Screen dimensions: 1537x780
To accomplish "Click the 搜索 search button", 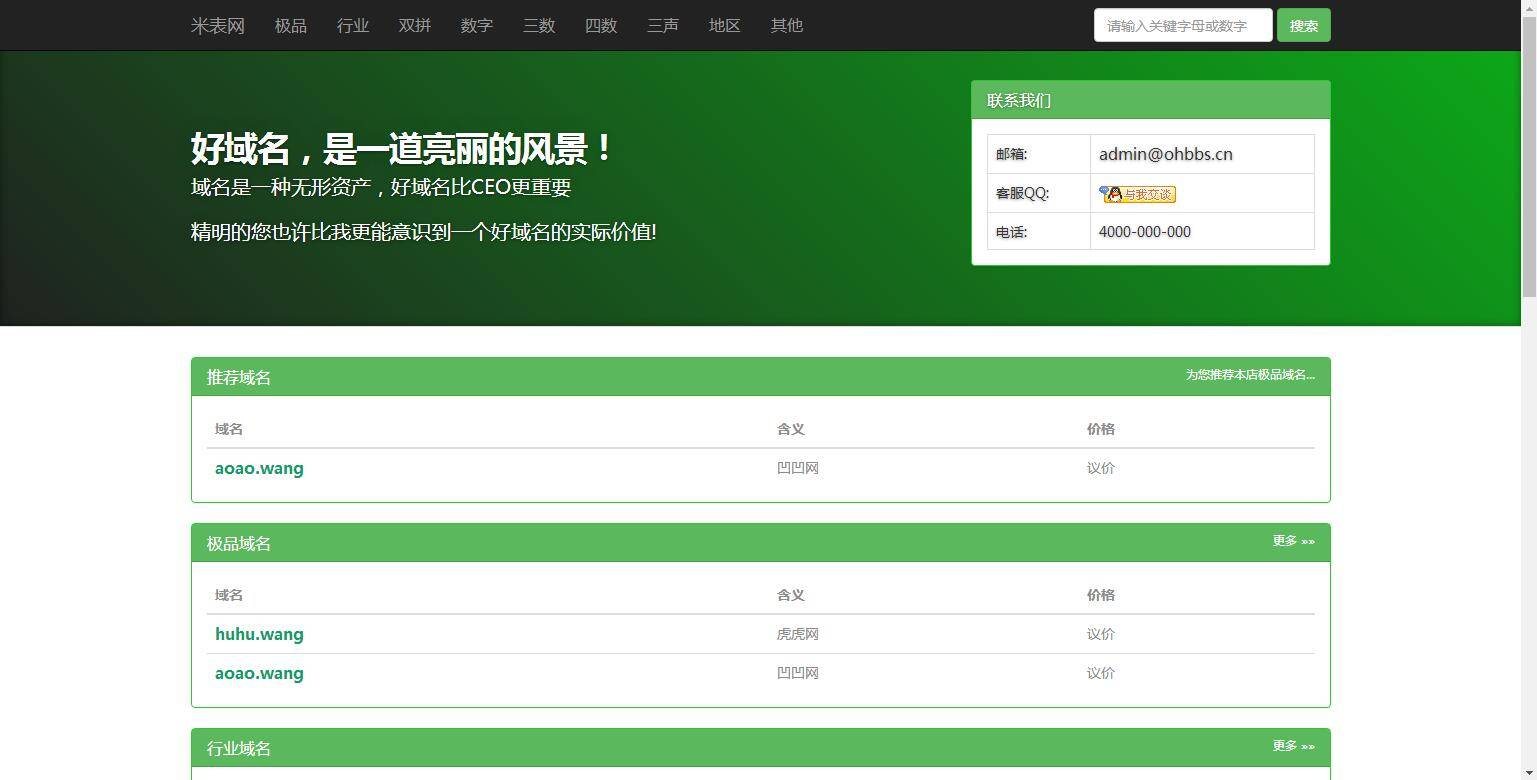I will 1303,24.
